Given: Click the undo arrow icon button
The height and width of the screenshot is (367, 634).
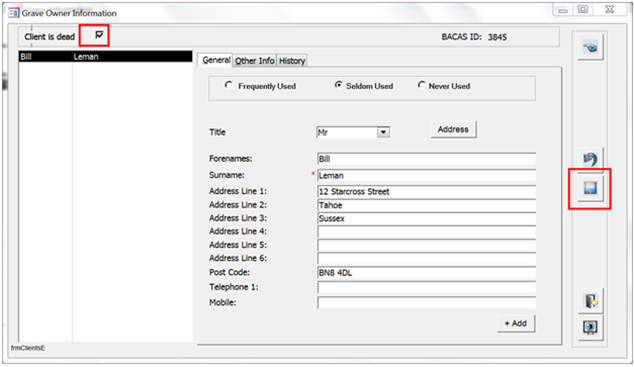Looking at the screenshot, I should point(590,159).
